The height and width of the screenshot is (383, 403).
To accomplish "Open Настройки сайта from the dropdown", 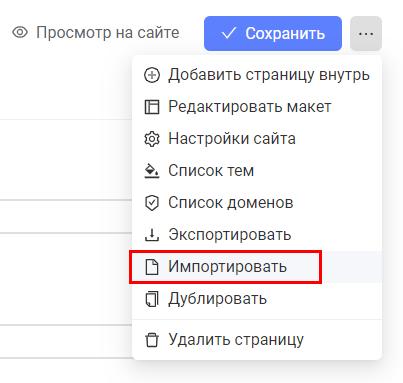I will (x=257, y=139).
